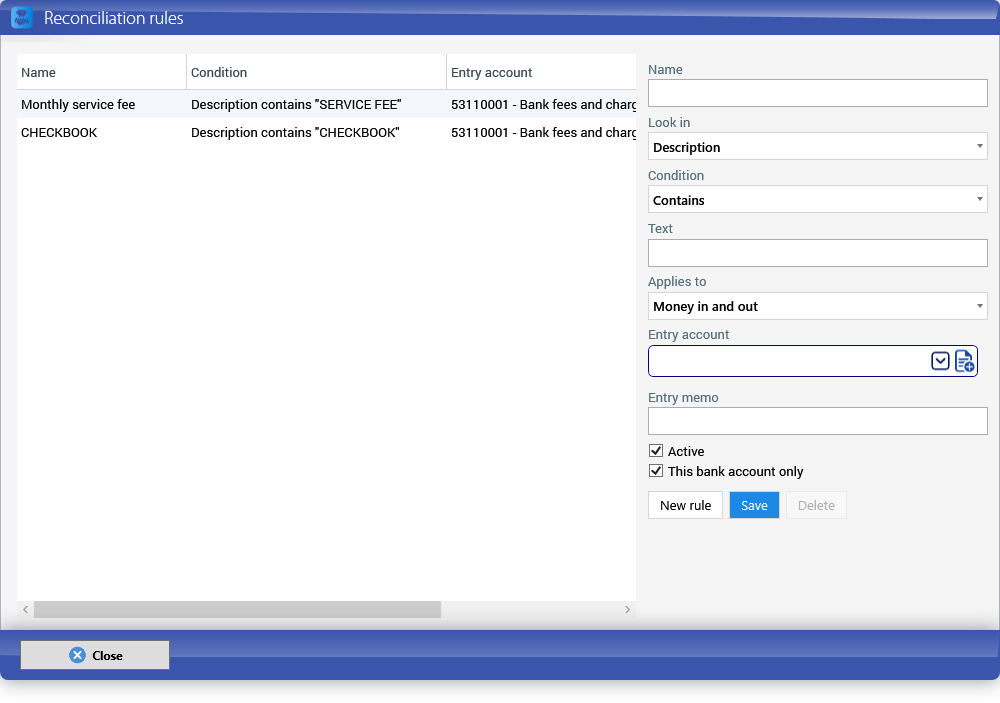
Task: Click the horizontal scrollbar thumb in rules list
Action: [237, 609]
